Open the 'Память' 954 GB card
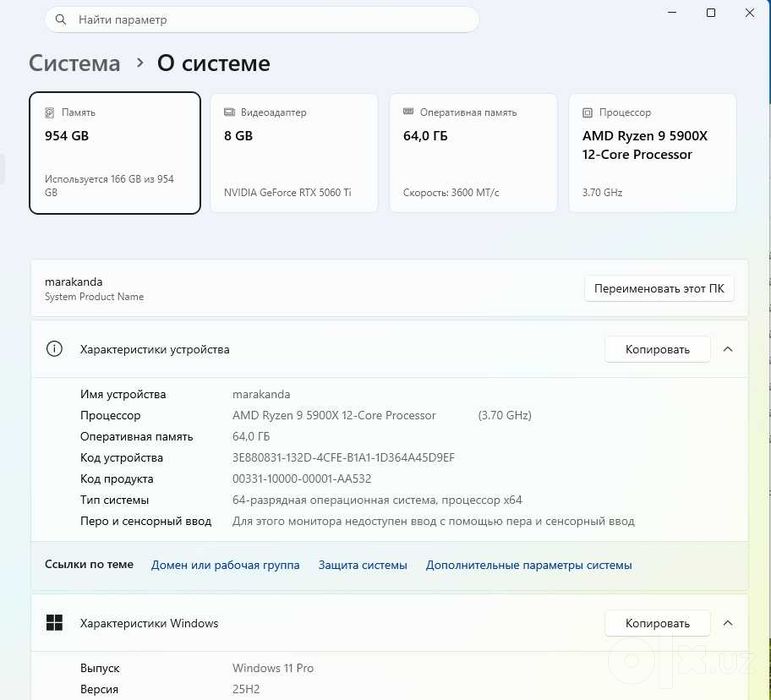771x700 pixels. (x=115, y=153)
